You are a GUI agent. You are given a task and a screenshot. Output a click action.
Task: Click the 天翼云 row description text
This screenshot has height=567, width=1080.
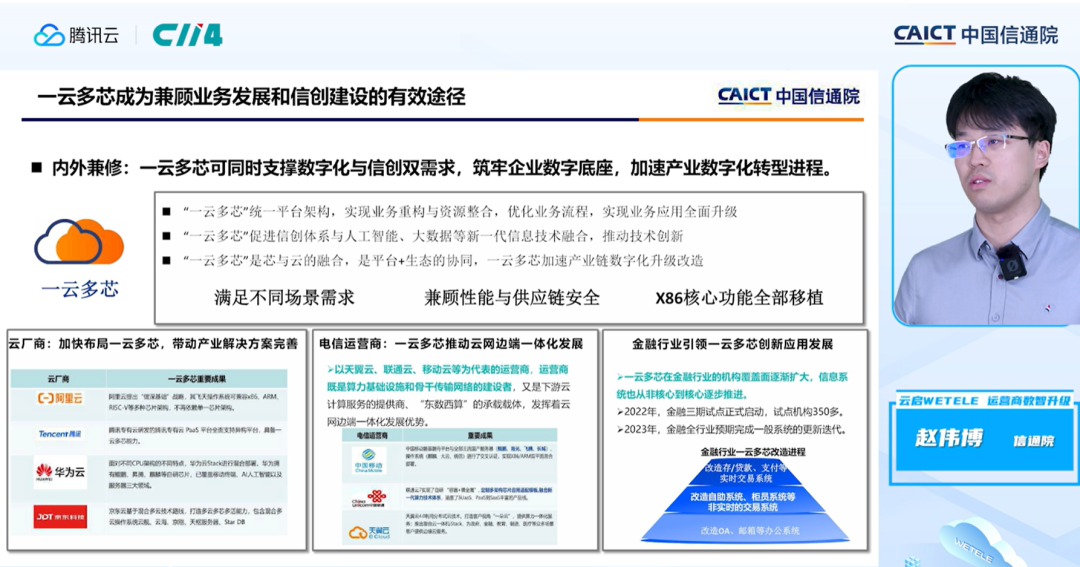(479, 524)
